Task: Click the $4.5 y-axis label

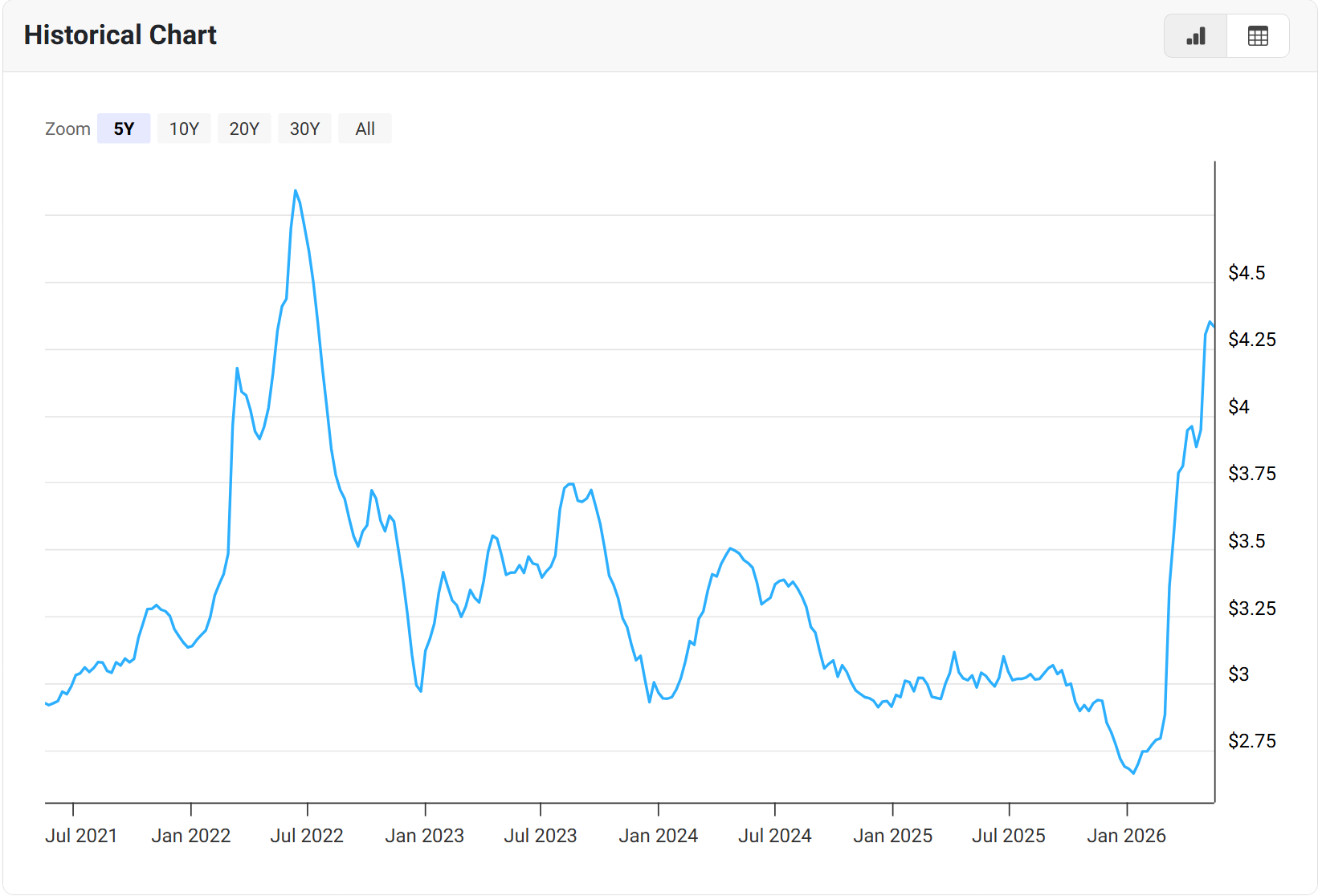Action: click(x=1247, y=273)
